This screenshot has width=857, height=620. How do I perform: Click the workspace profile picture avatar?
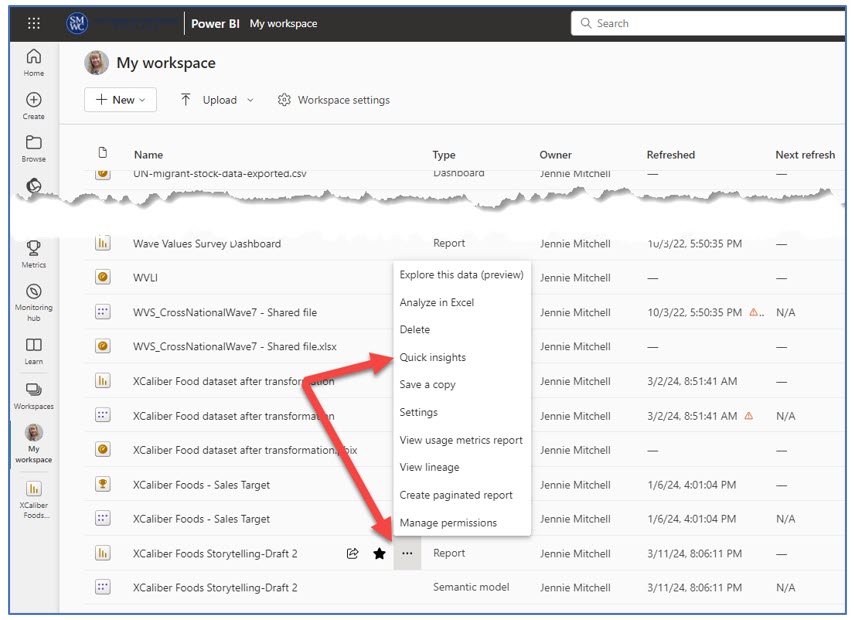pos(96,63)
